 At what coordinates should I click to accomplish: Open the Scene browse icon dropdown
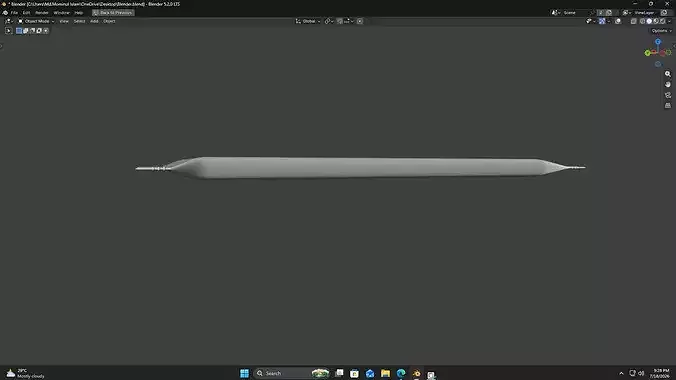click(556, 13)
